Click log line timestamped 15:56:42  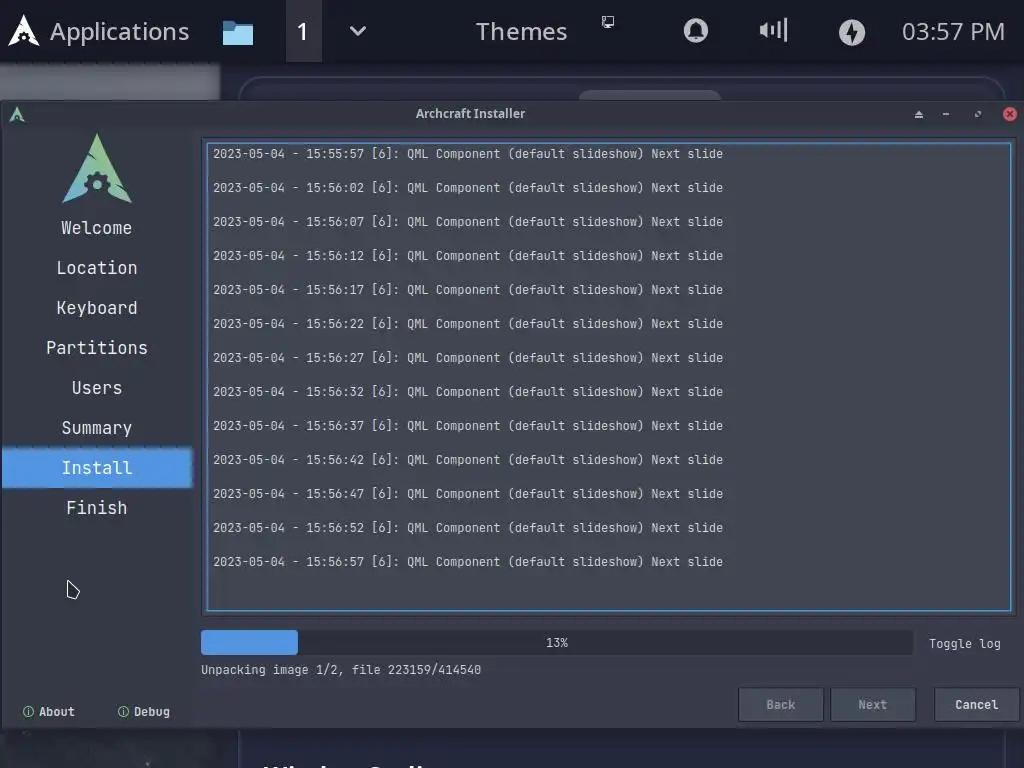pos(468,460)
